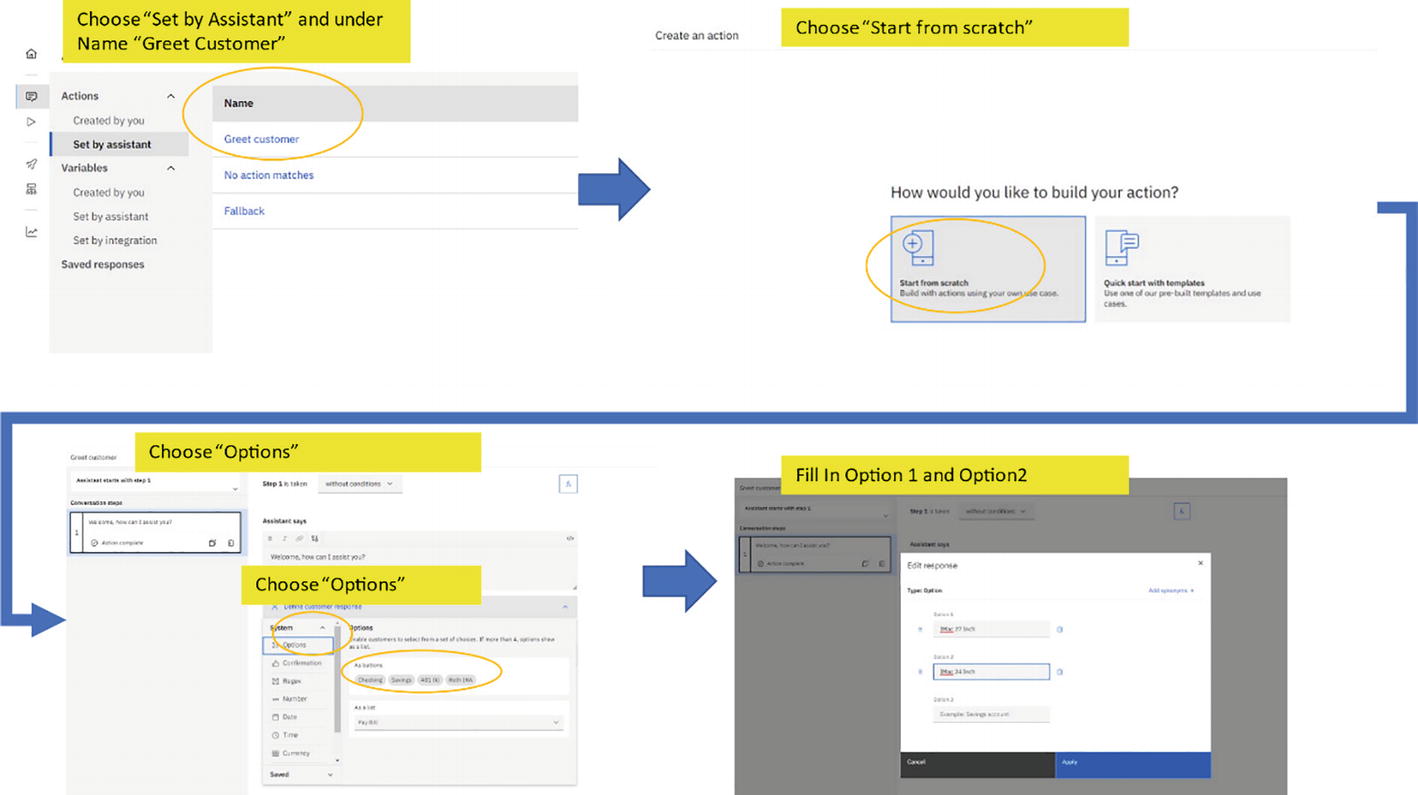This screenshot has height=795, width=1418.
Task: Open the 'without conditions' dropdown in left editor
Action: point(359,484)
